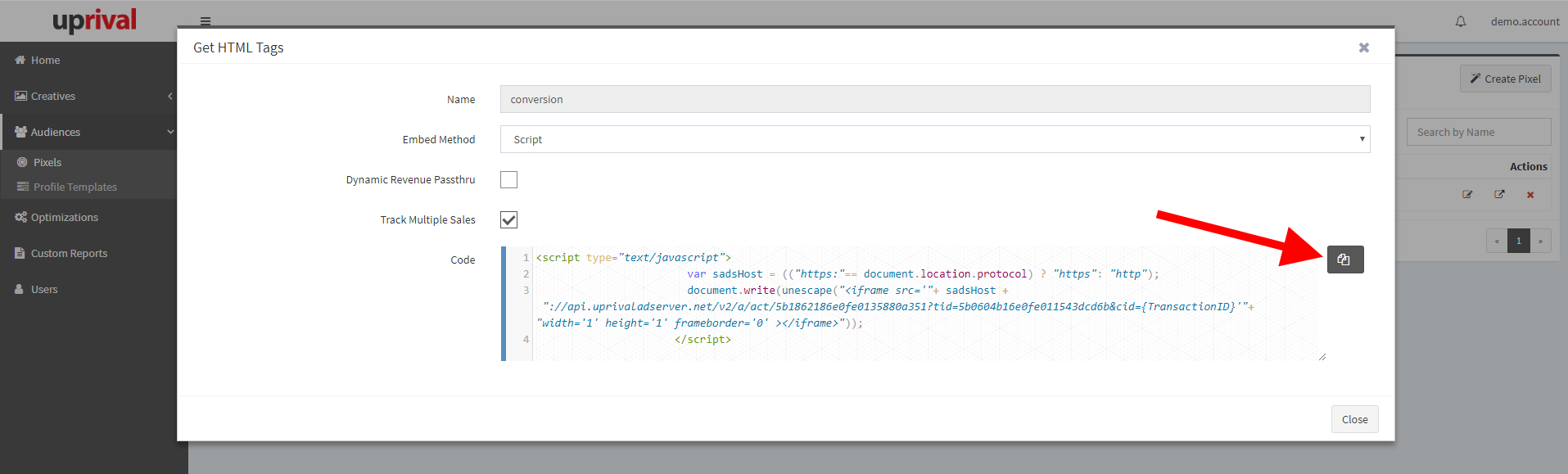Viewport: 1568px width, 474px height.
Task: Open the notifications bell
Action: pos(1461,21)
